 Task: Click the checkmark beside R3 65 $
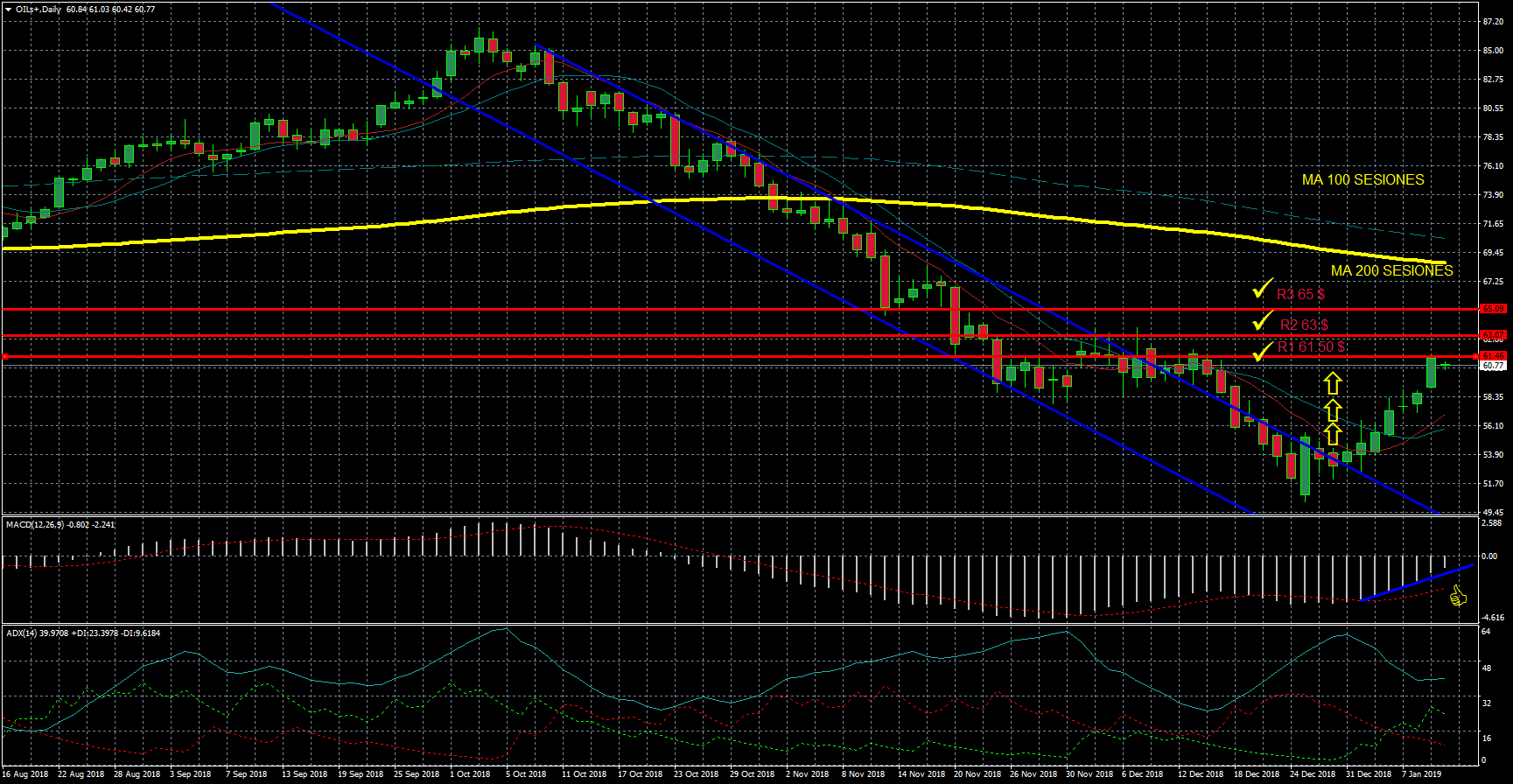pyautogui.click(x=1262, y=290)
